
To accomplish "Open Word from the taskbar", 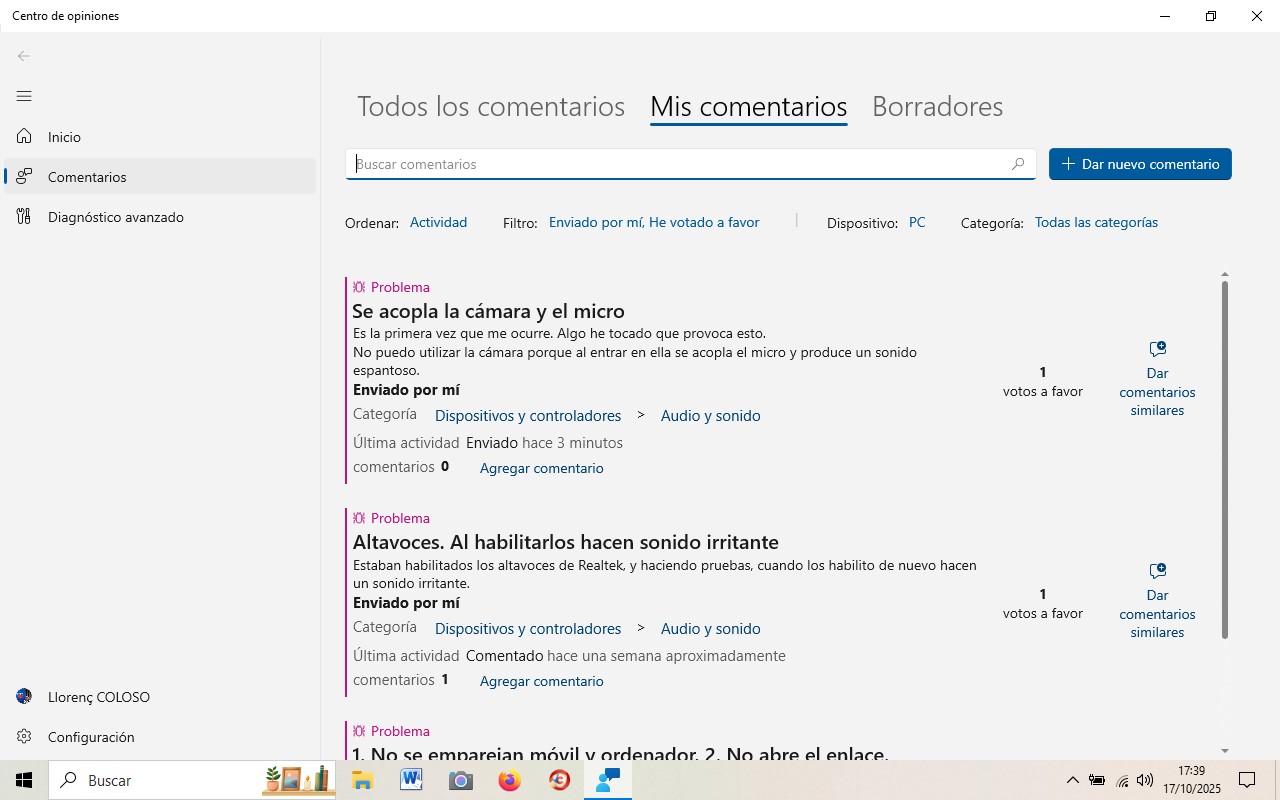I will tap(411, 780).
